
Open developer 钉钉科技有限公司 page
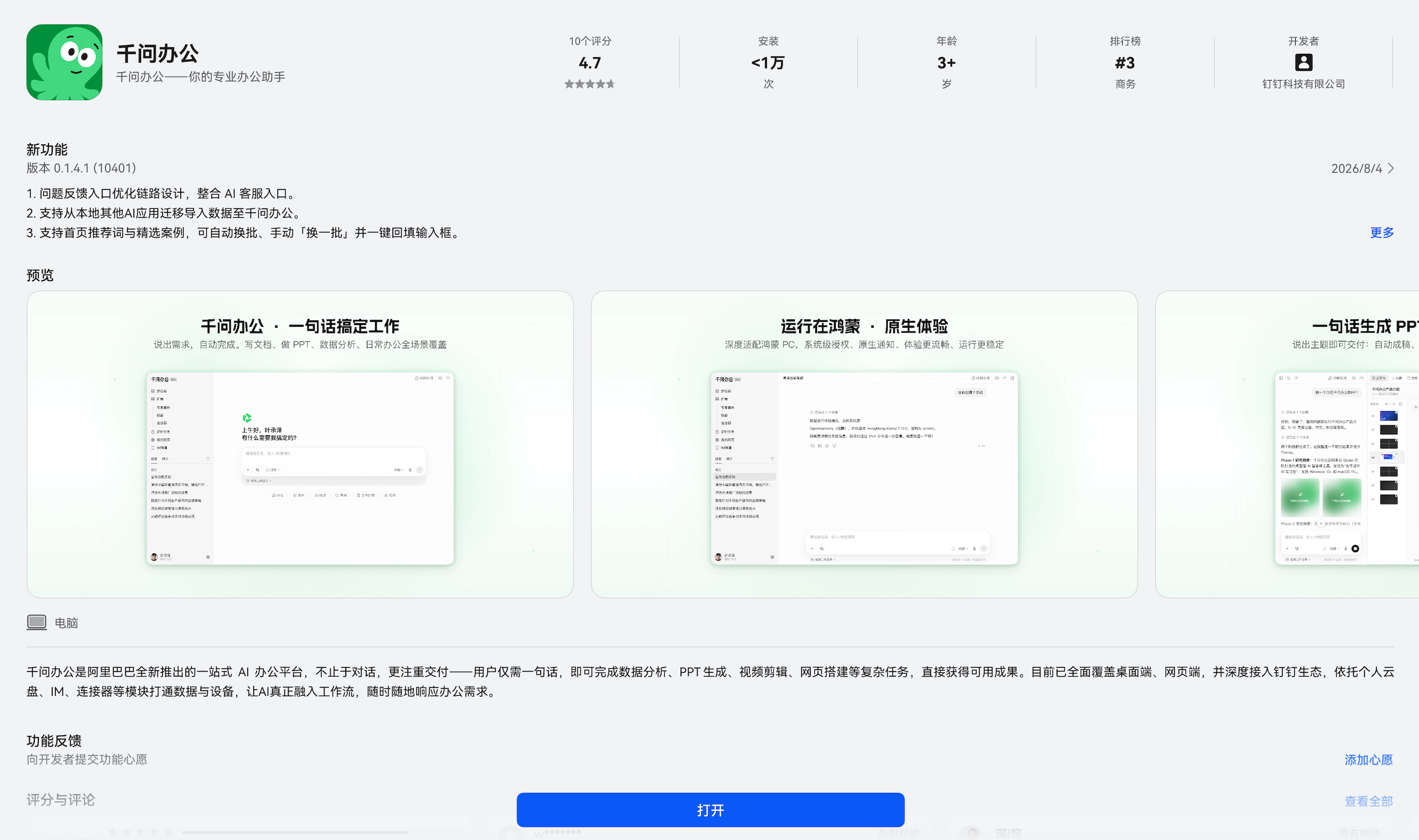pyautogui.click(x=1303, y=84)
